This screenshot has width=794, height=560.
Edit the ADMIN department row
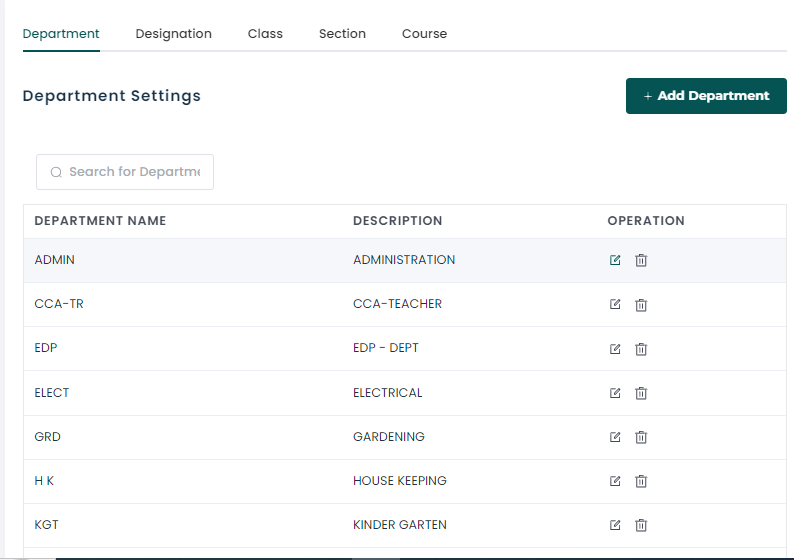click(x=615, y=260)
